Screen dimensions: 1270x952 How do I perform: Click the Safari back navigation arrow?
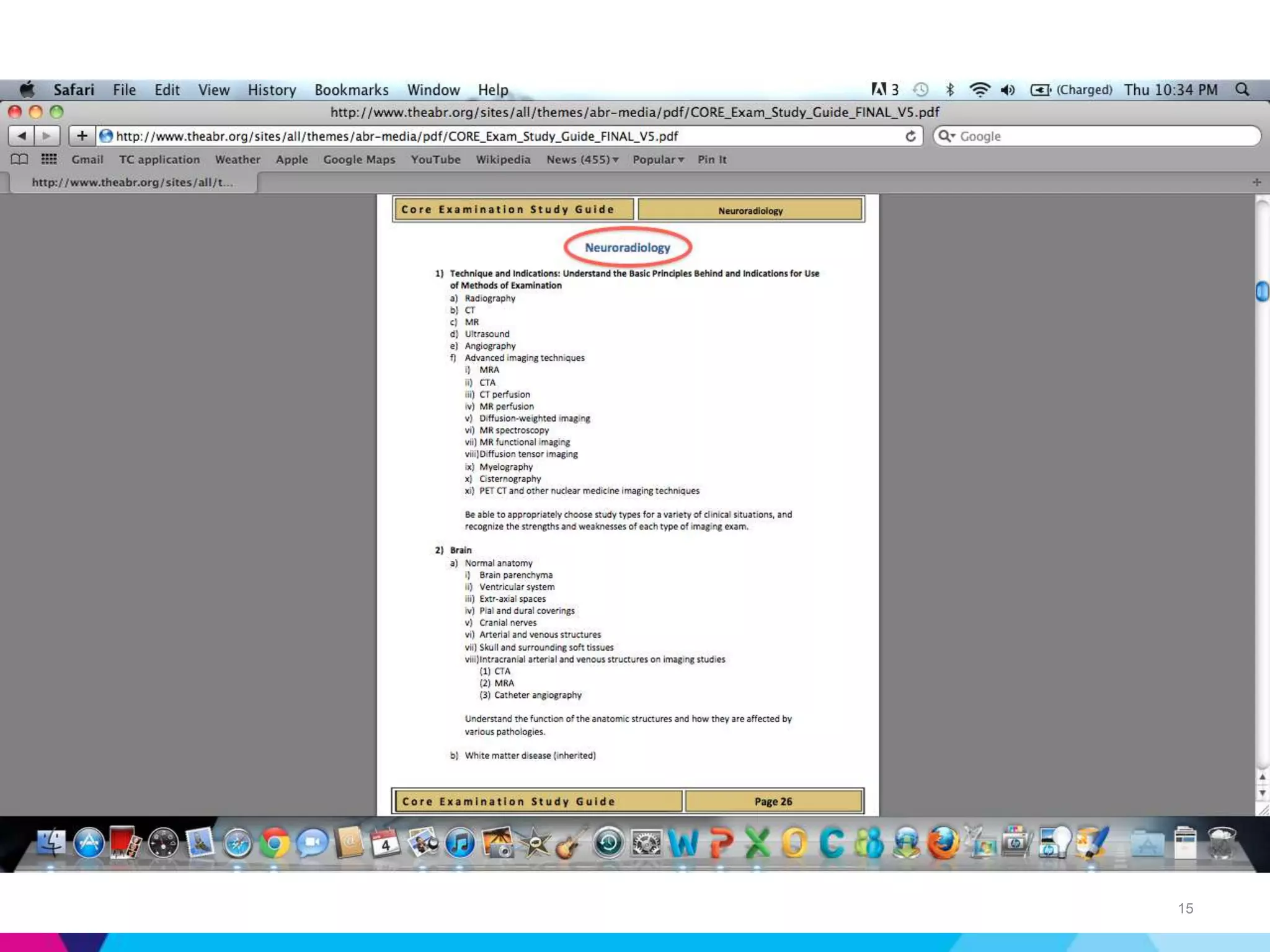[22, 136]
